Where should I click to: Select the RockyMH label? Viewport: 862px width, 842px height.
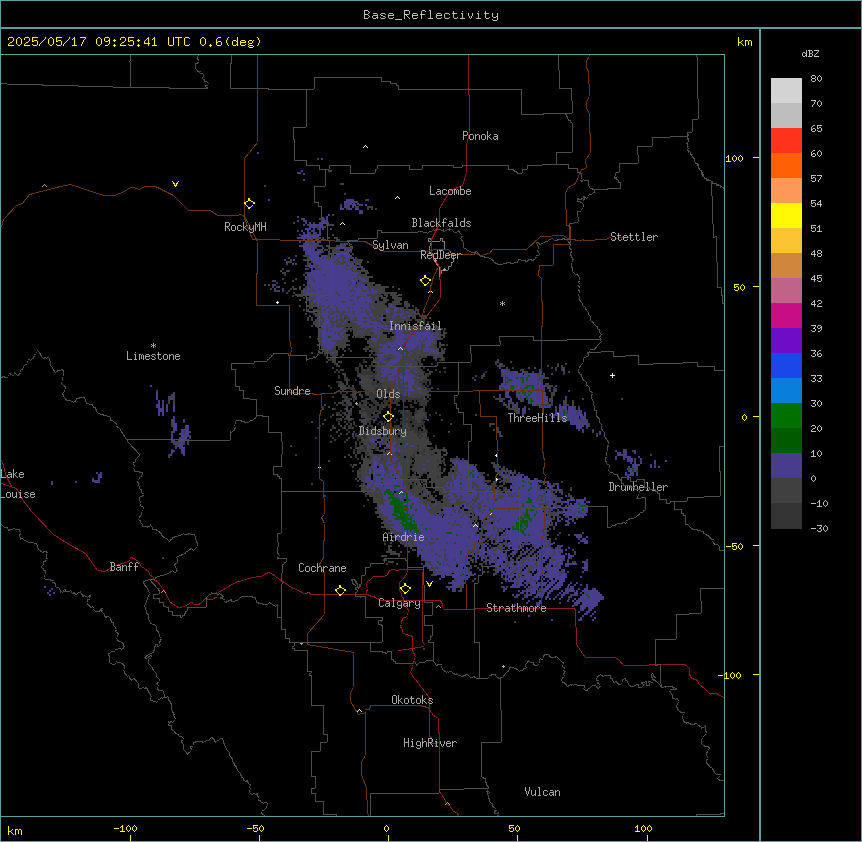point(245,227)
